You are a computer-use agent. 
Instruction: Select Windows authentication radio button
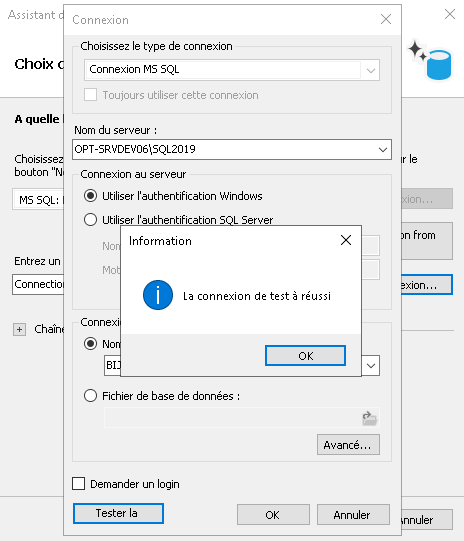pyautogui.click(x=90, y=196)
